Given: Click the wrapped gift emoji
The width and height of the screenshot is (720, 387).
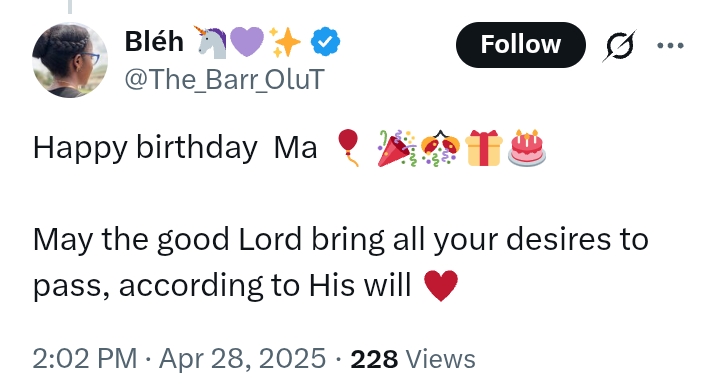Looking at the screenshot, I should click(484, 148).
